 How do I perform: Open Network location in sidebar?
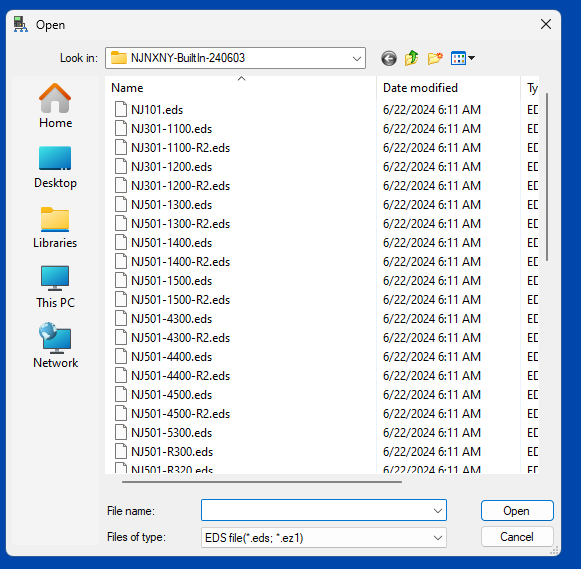(55, 346)
